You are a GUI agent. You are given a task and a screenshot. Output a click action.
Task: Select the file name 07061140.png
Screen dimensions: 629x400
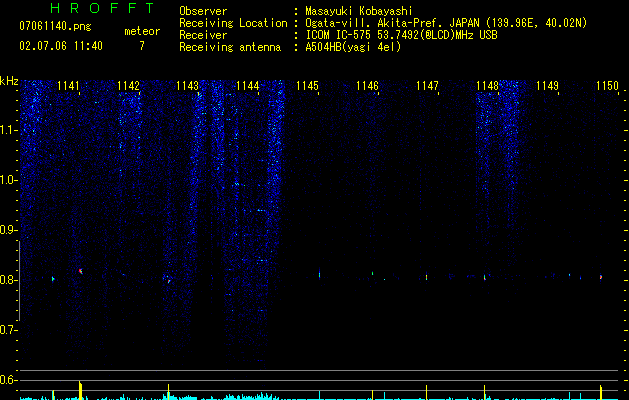[55, 26]
